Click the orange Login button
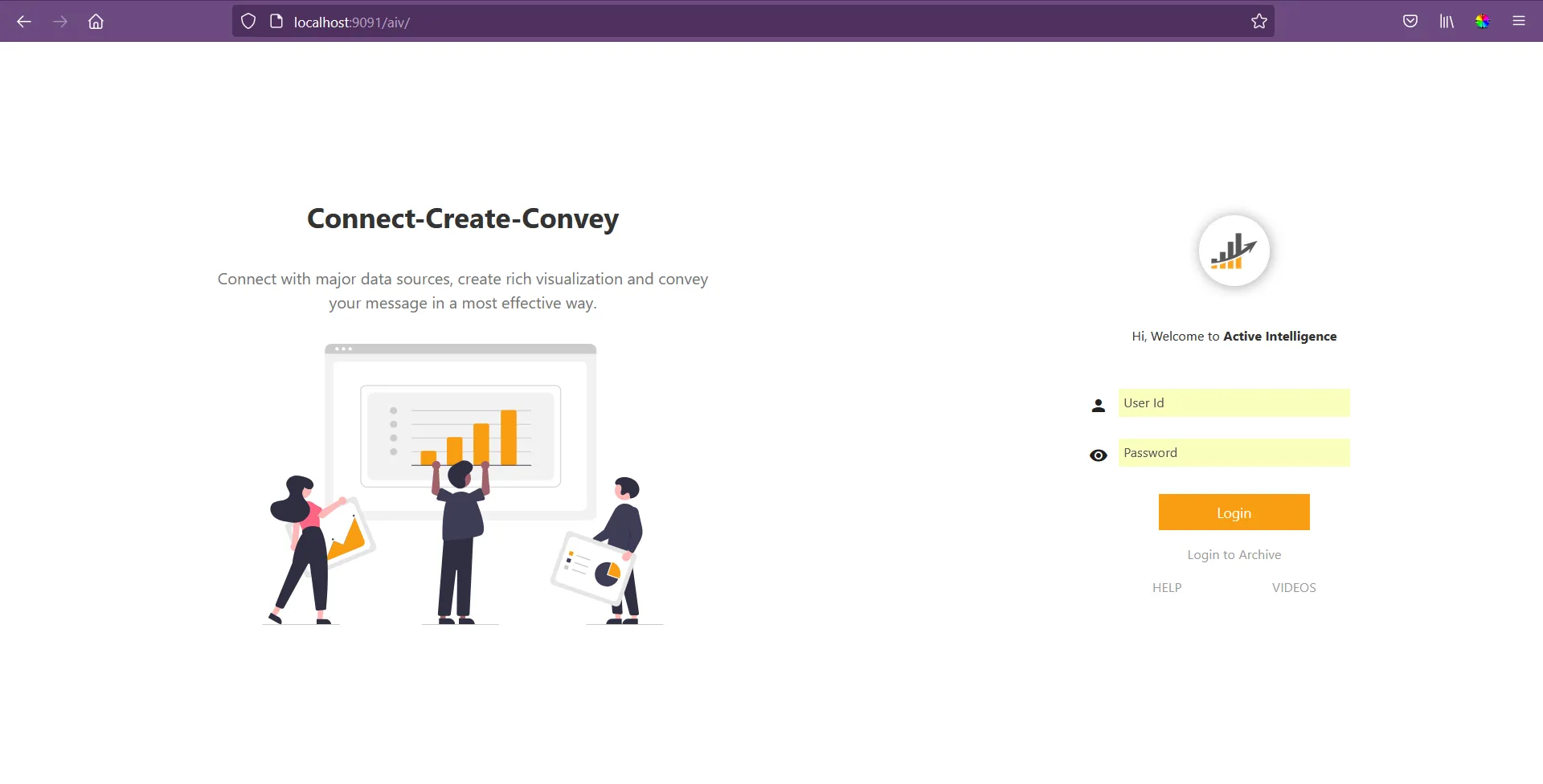The width and height of the screenshot is (1543, 784). point(1234,512)
